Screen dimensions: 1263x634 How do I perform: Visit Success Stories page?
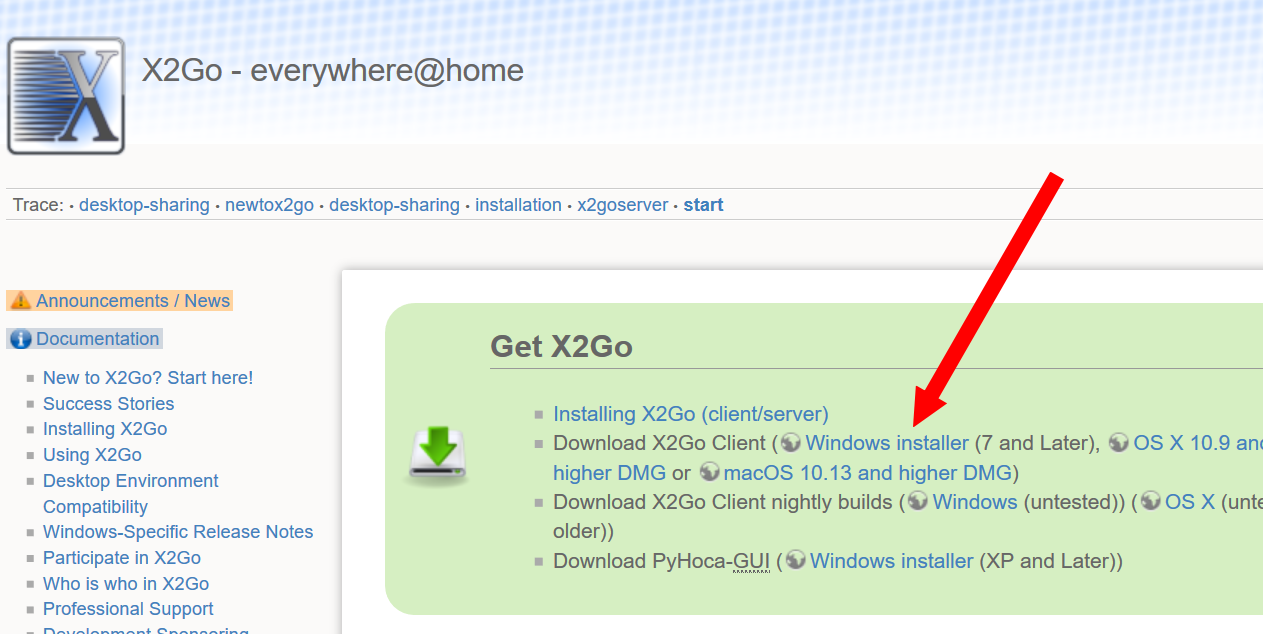(108, 404)
